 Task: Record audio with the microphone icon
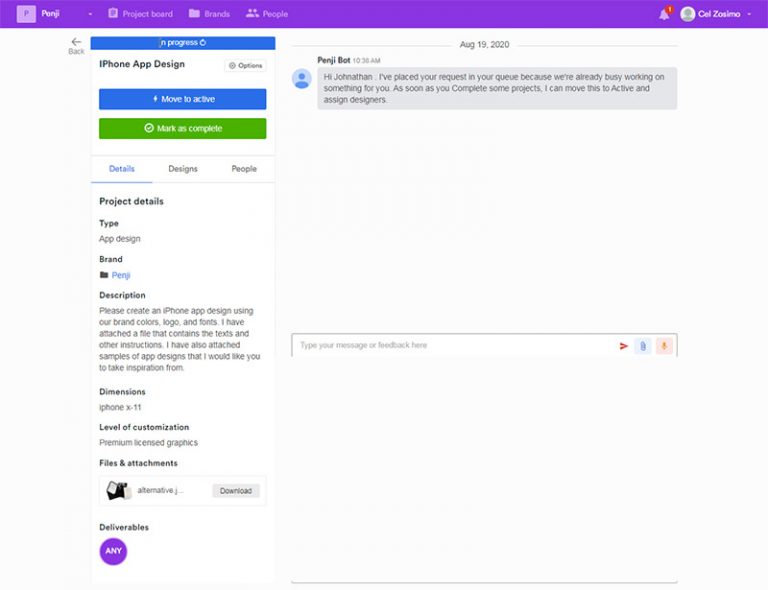tap(664, 346)
